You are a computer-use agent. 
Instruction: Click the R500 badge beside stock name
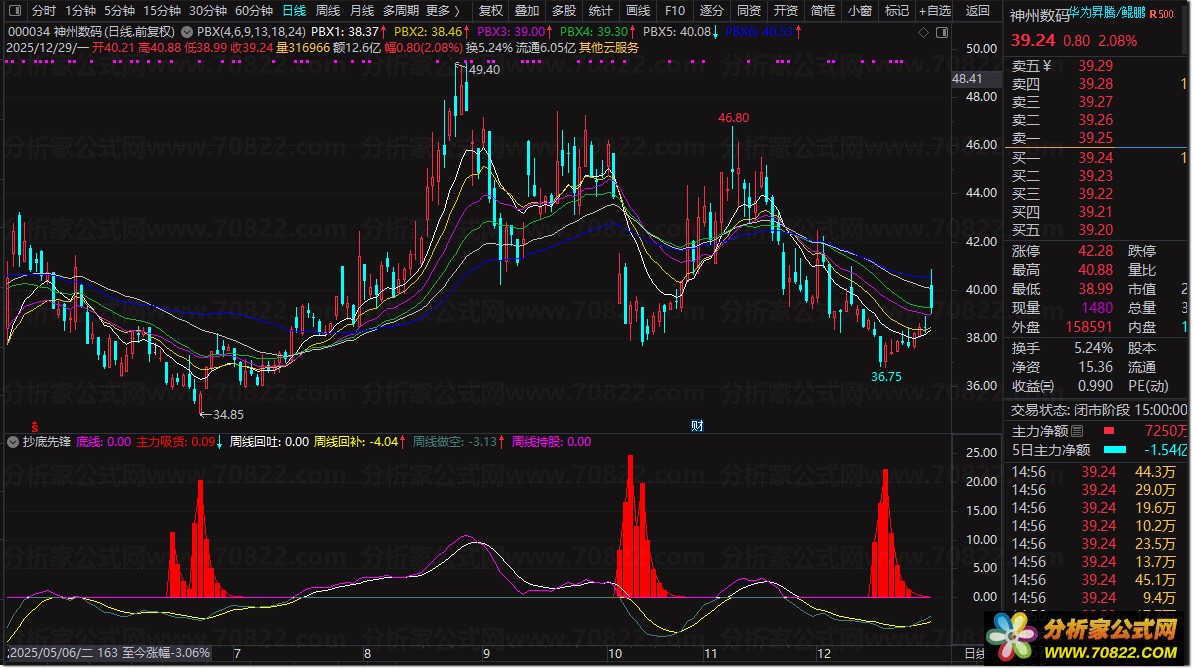tap(1161, 15)
